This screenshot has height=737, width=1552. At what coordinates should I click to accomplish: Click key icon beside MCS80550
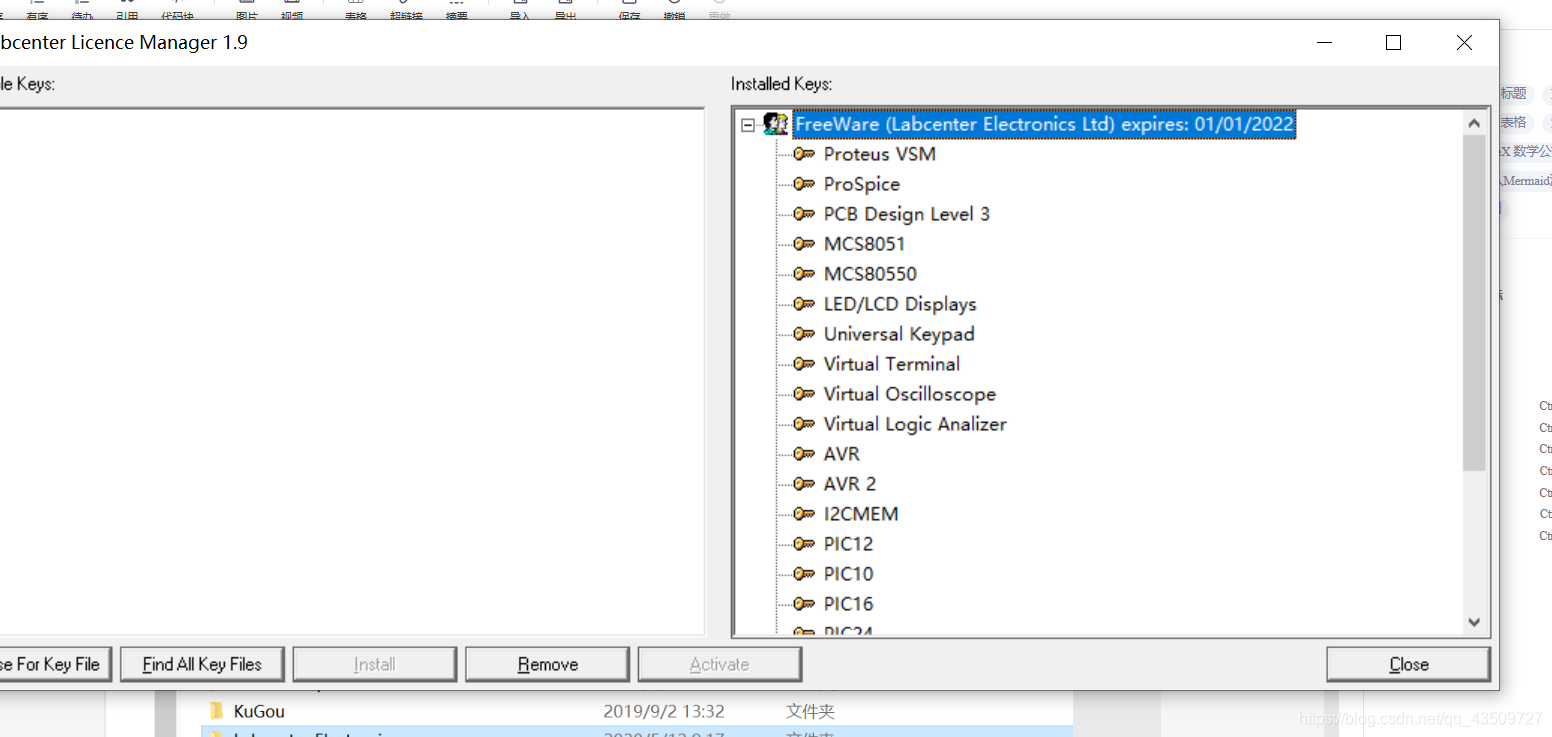pos(804,274)
